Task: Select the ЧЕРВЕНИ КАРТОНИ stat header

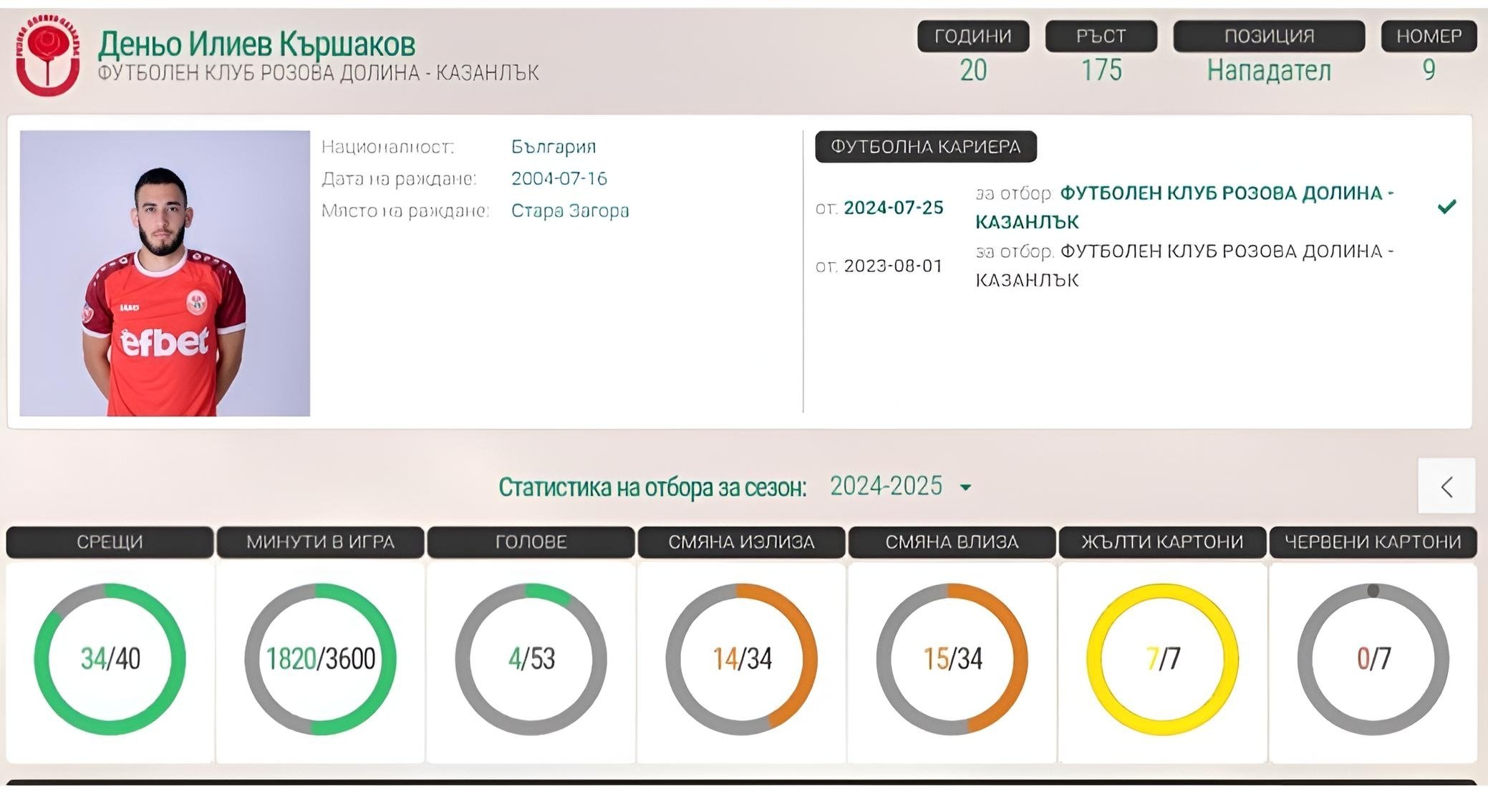Action: click(1373, 542)
